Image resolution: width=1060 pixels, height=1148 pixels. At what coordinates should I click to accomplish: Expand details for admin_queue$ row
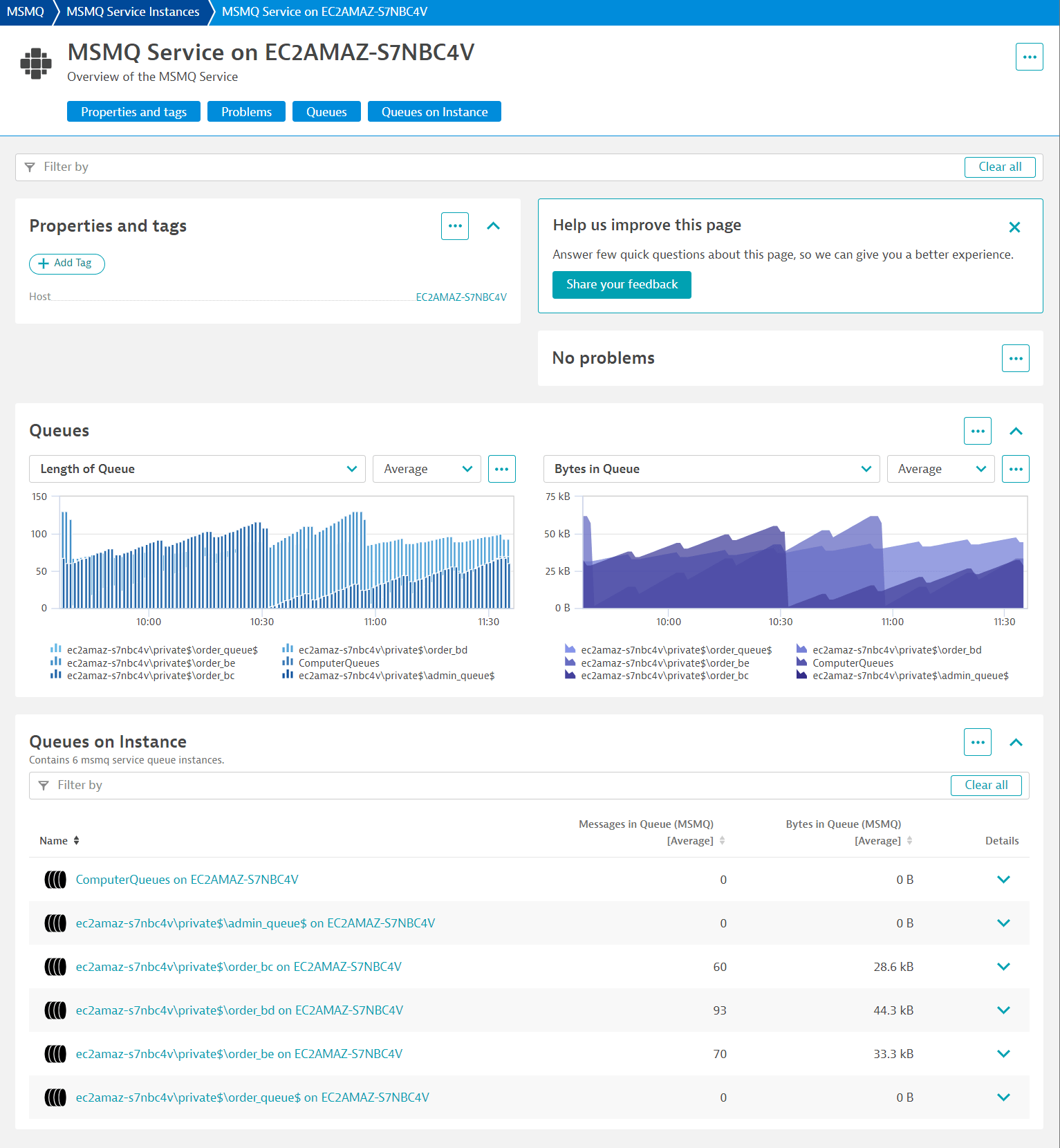(1003, 923)
